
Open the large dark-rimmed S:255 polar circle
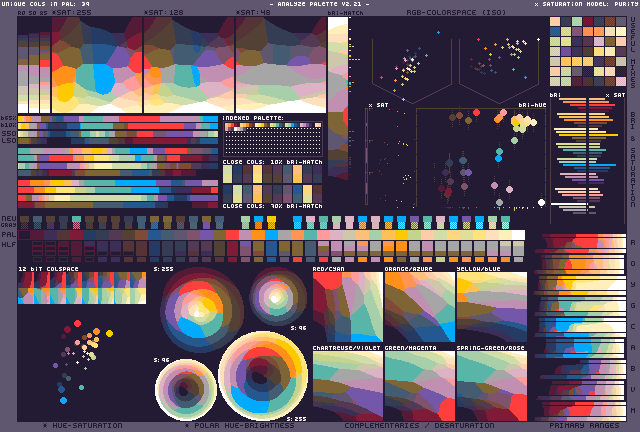pyautogui.click(x=202, y=310)
